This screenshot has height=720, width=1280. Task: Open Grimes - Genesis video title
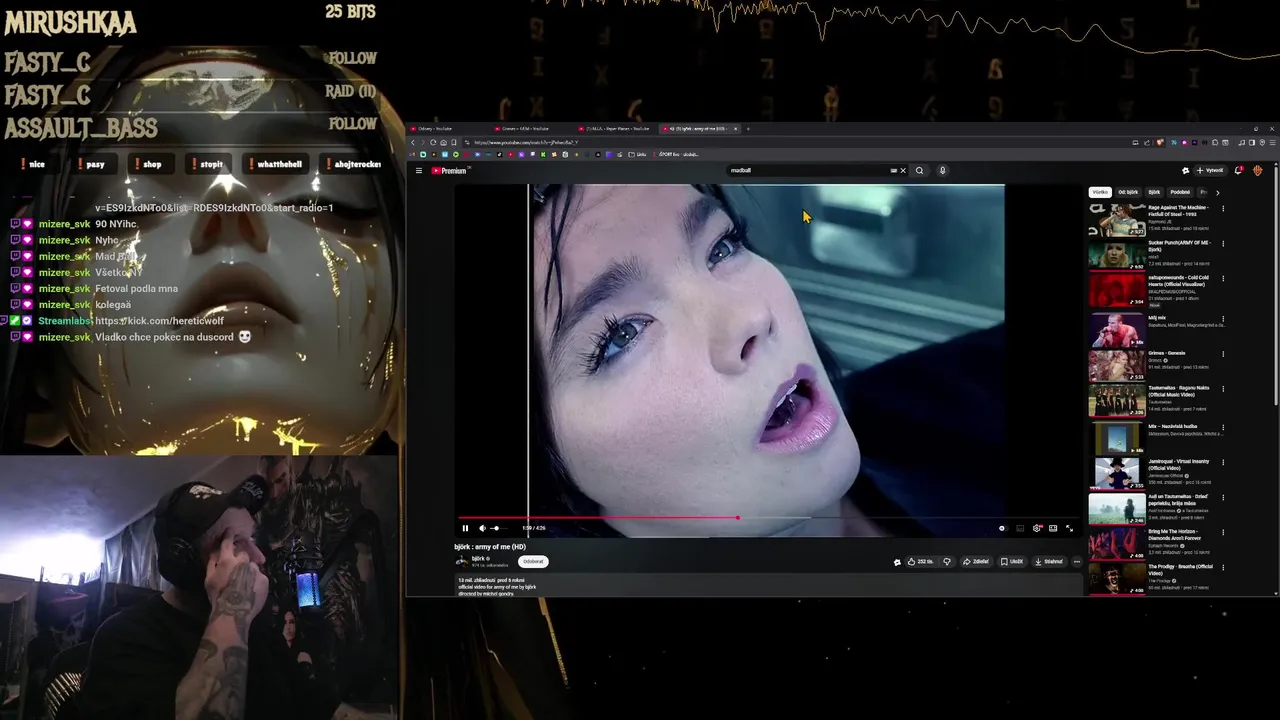(x=1166, y=353)
